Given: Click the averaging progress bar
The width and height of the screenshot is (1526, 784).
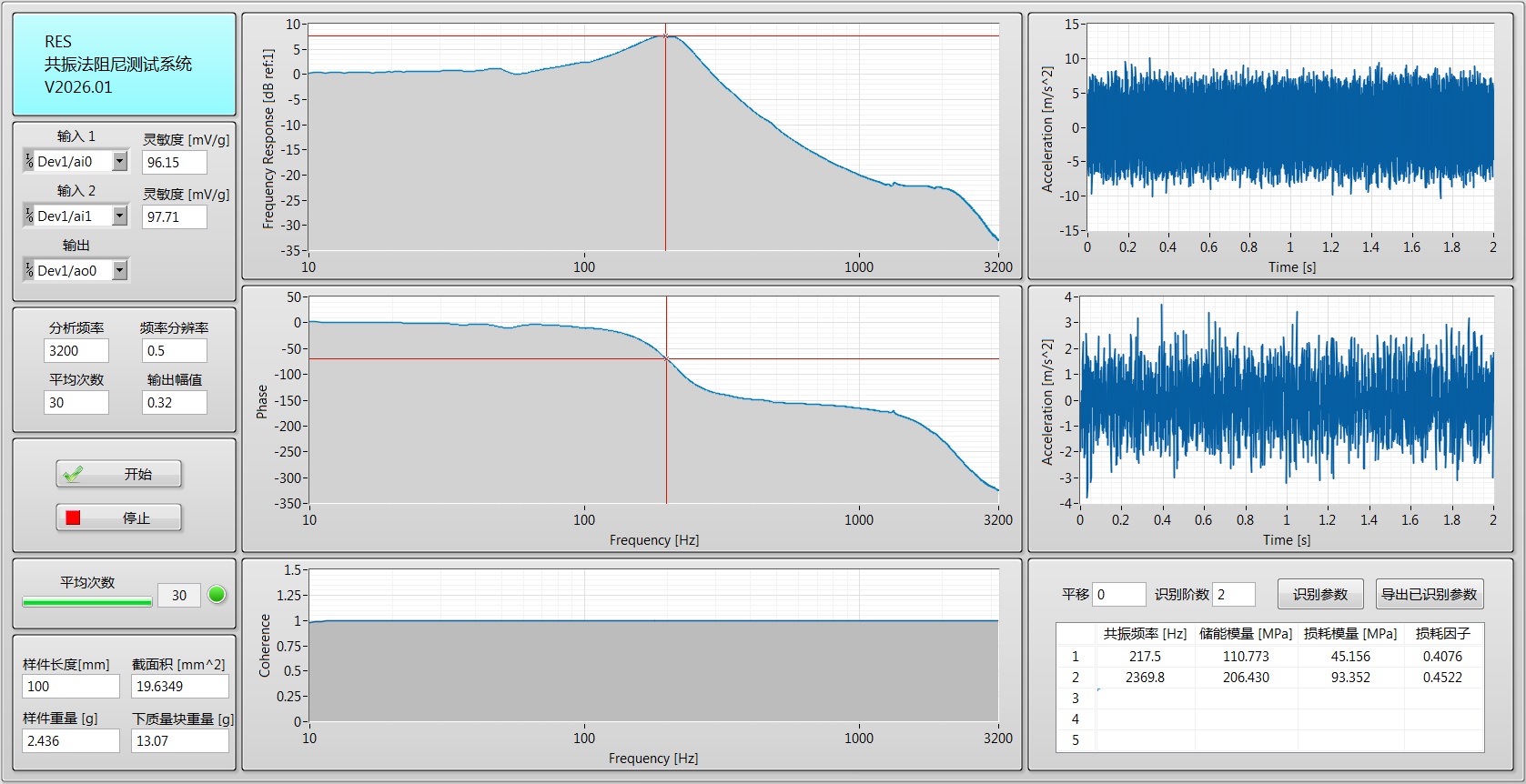Looking at the screenshot, I should coord(87,601).
